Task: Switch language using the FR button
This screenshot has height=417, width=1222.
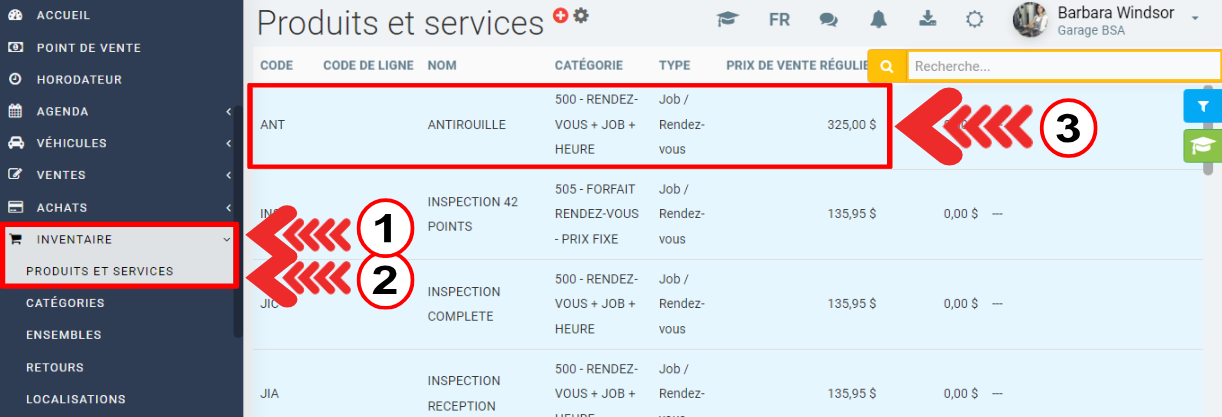Action: [779, 20]
